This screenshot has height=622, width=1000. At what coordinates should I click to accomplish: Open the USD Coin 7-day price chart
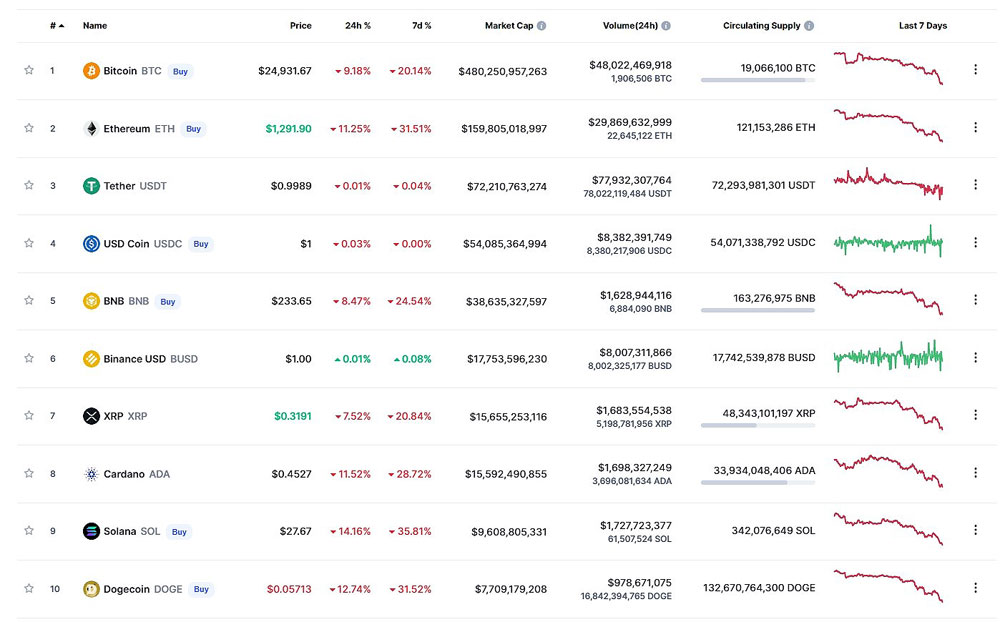tap(888, 242)
